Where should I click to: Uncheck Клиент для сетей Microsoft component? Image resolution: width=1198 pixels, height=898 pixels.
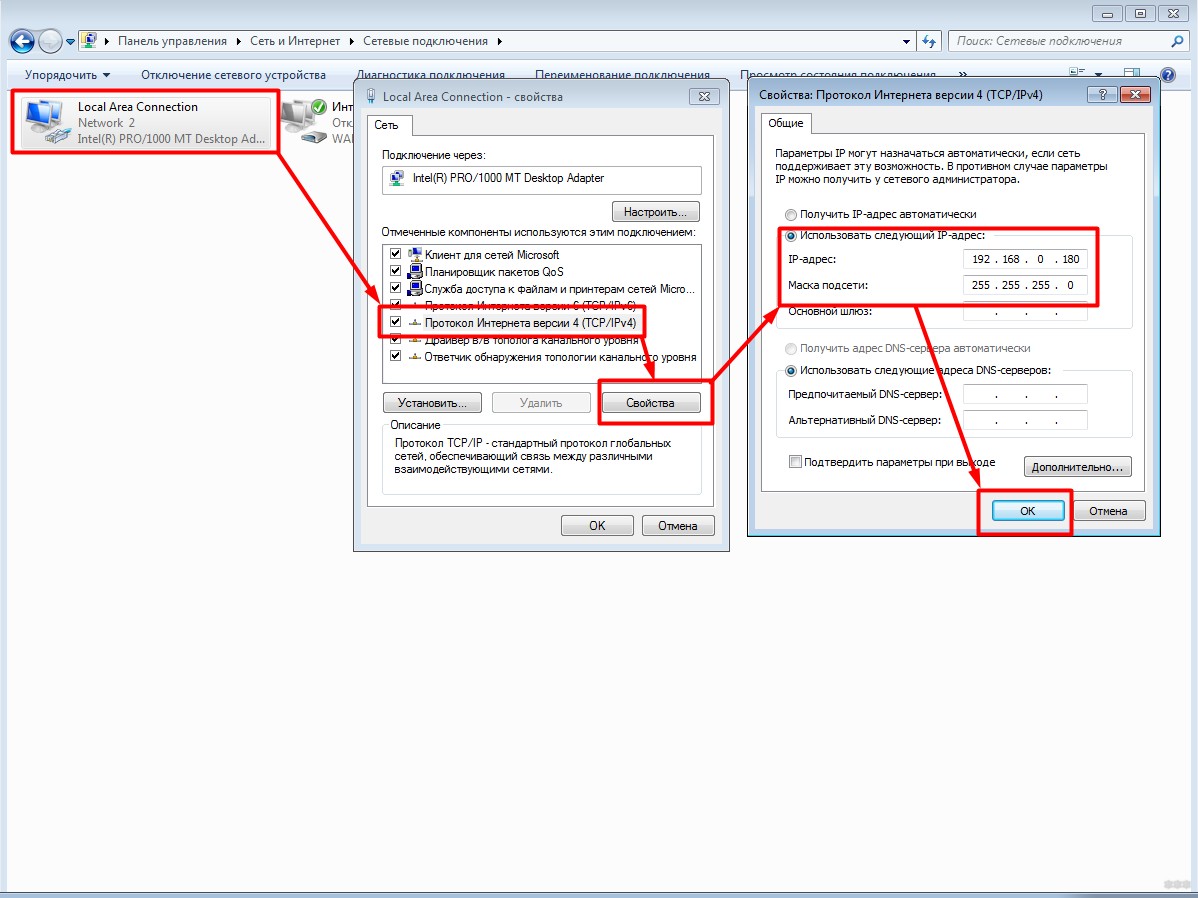point(396,255)
